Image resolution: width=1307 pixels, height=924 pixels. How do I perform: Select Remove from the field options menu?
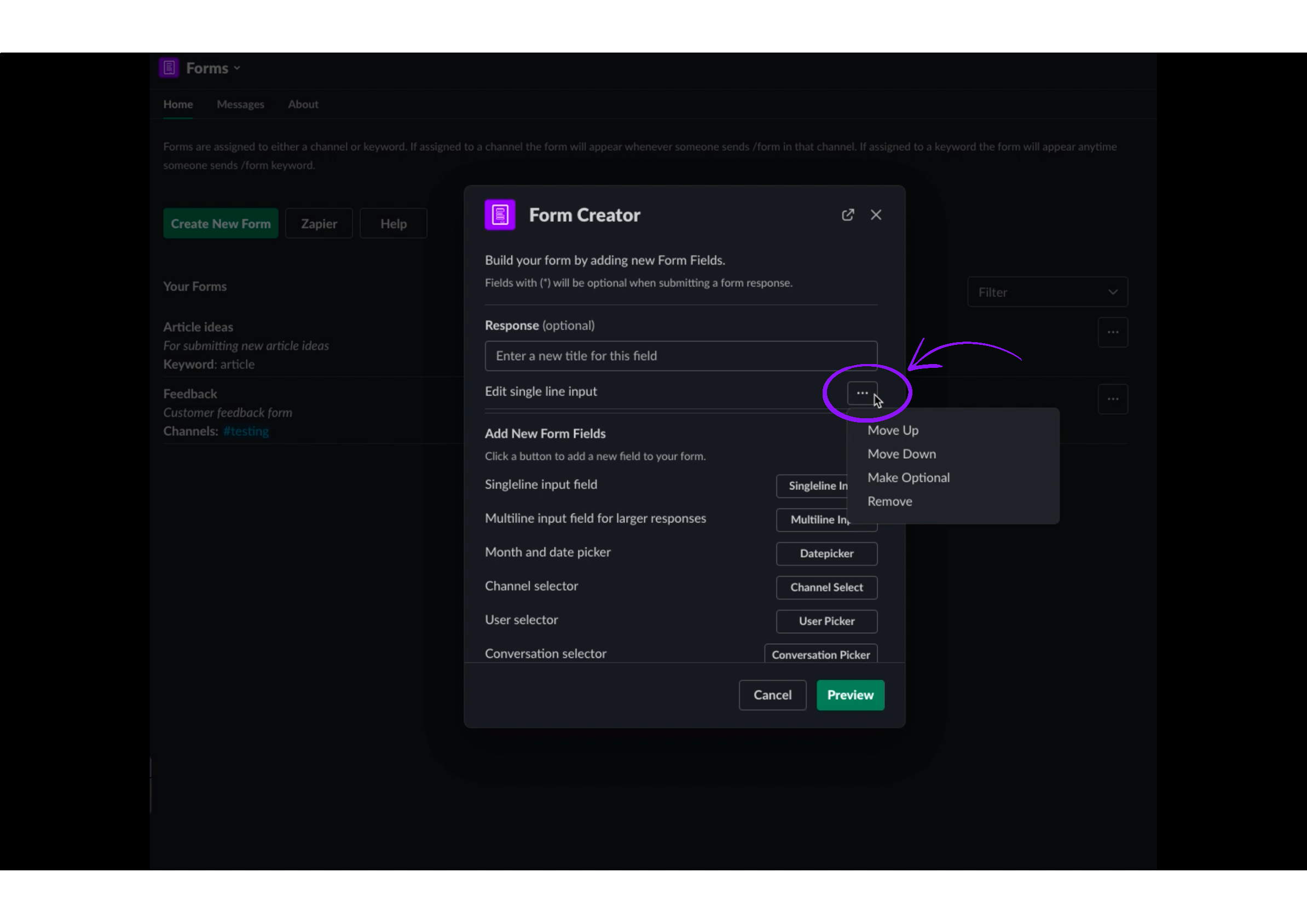coord(889,501)
